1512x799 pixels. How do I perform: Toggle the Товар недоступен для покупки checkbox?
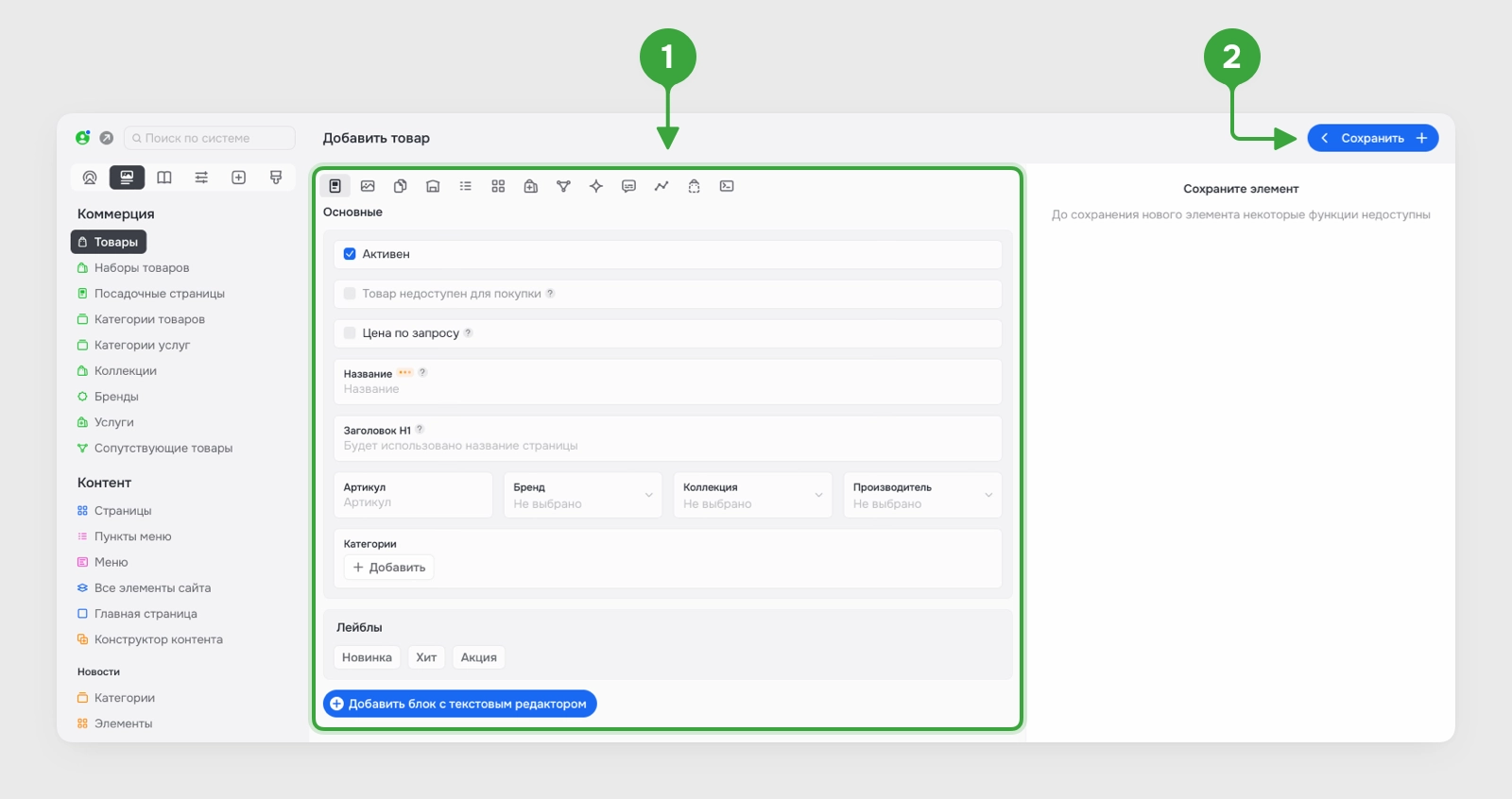350,294
